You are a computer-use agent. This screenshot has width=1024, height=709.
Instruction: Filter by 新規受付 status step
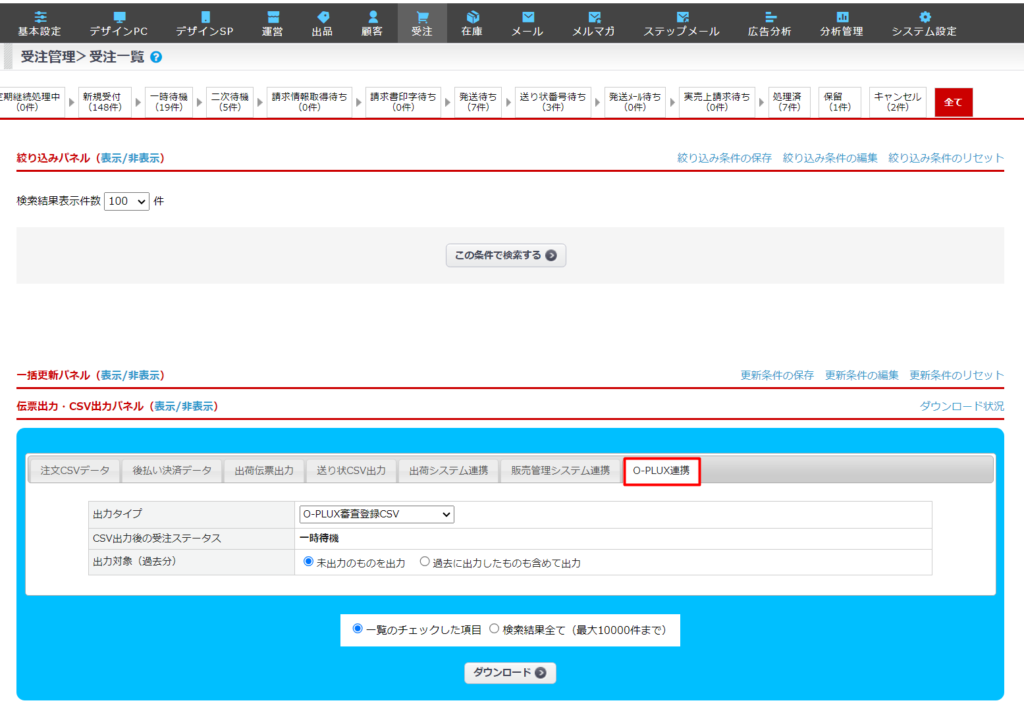103,102
